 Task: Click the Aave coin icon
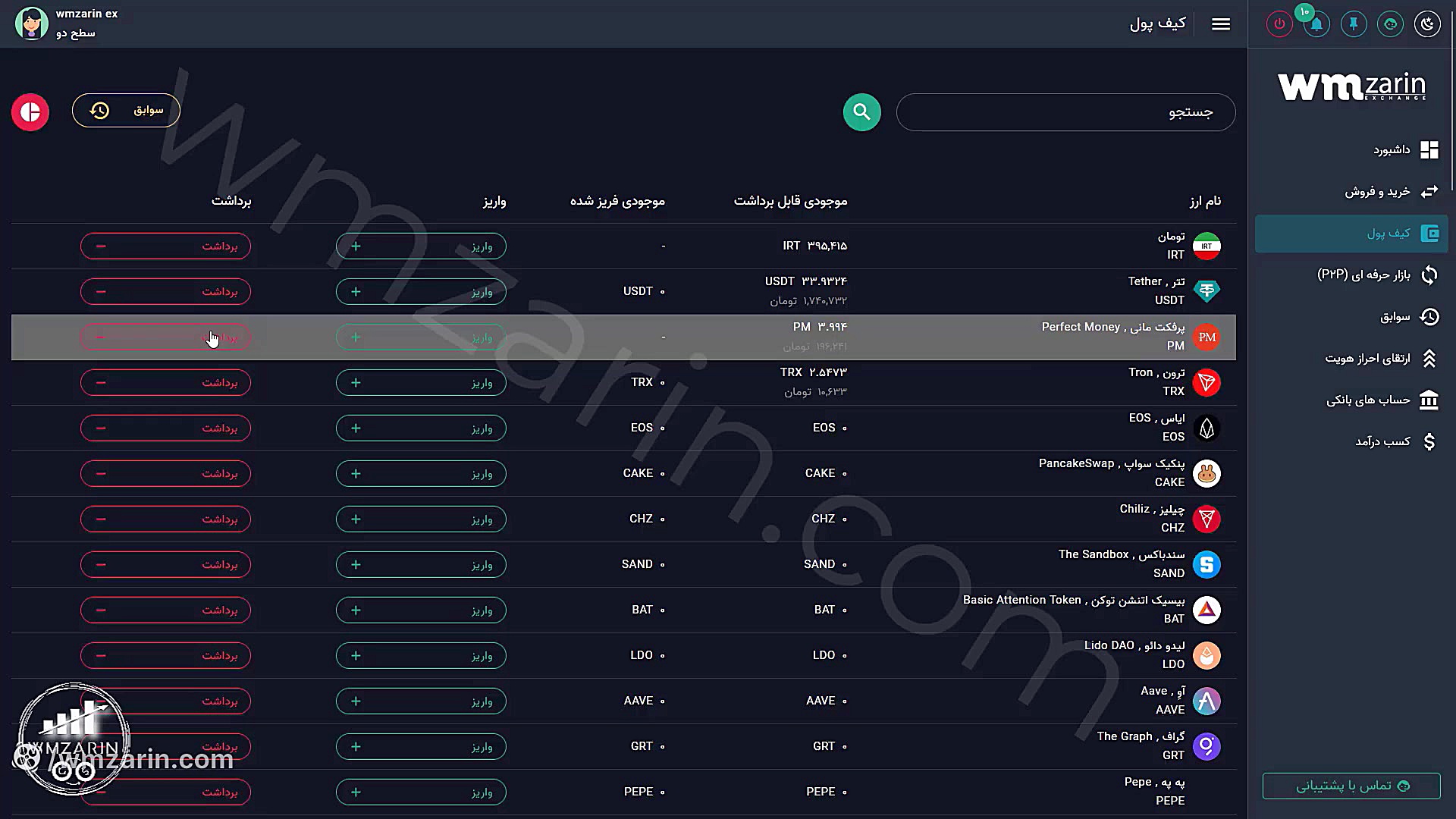pos(1207,701)
